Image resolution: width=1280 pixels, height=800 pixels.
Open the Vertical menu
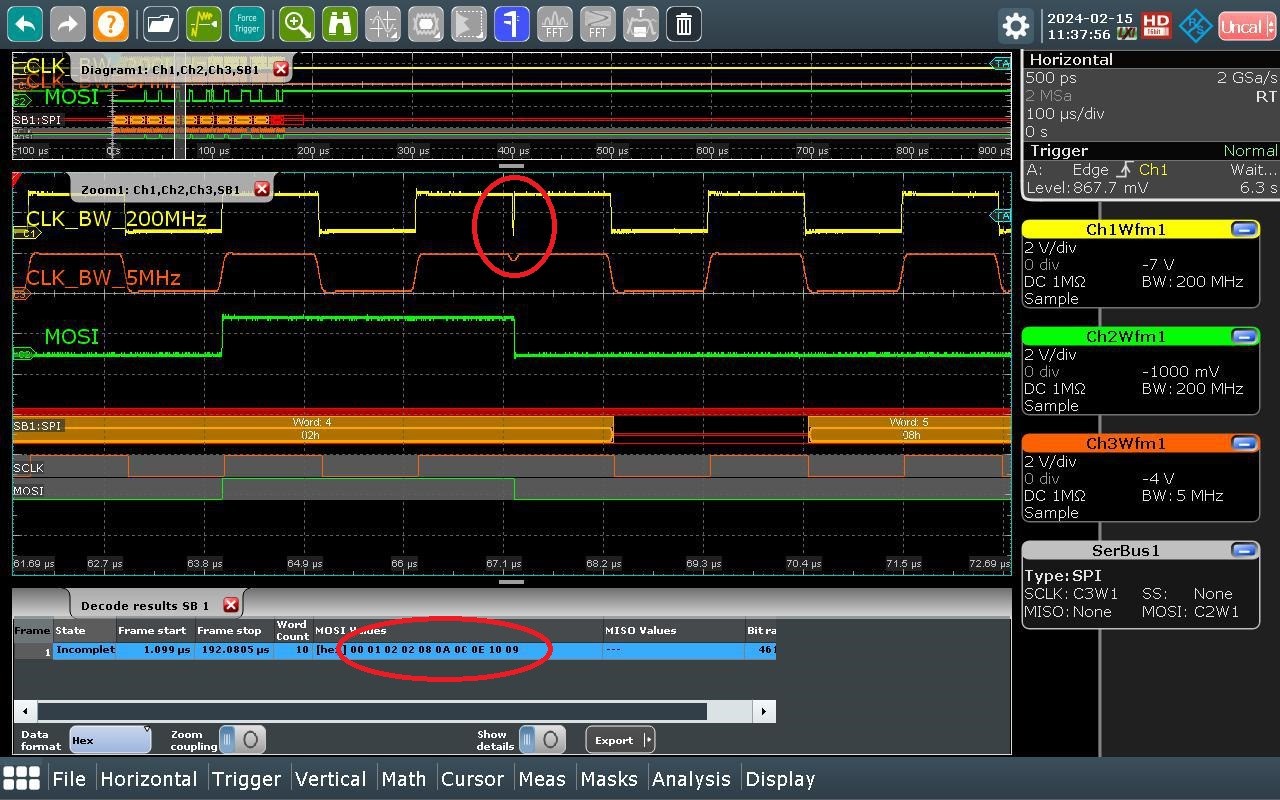pyautogui.click(x=330, y=779)
